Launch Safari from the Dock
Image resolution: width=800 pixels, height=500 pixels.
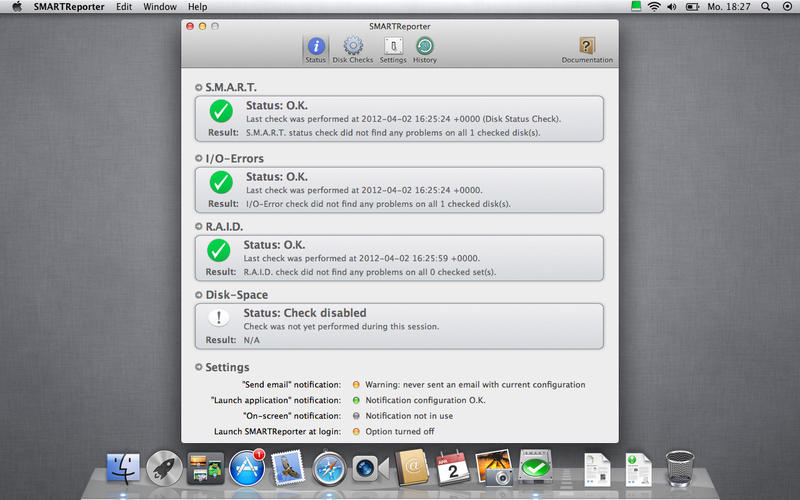click(x=329, y=466)
